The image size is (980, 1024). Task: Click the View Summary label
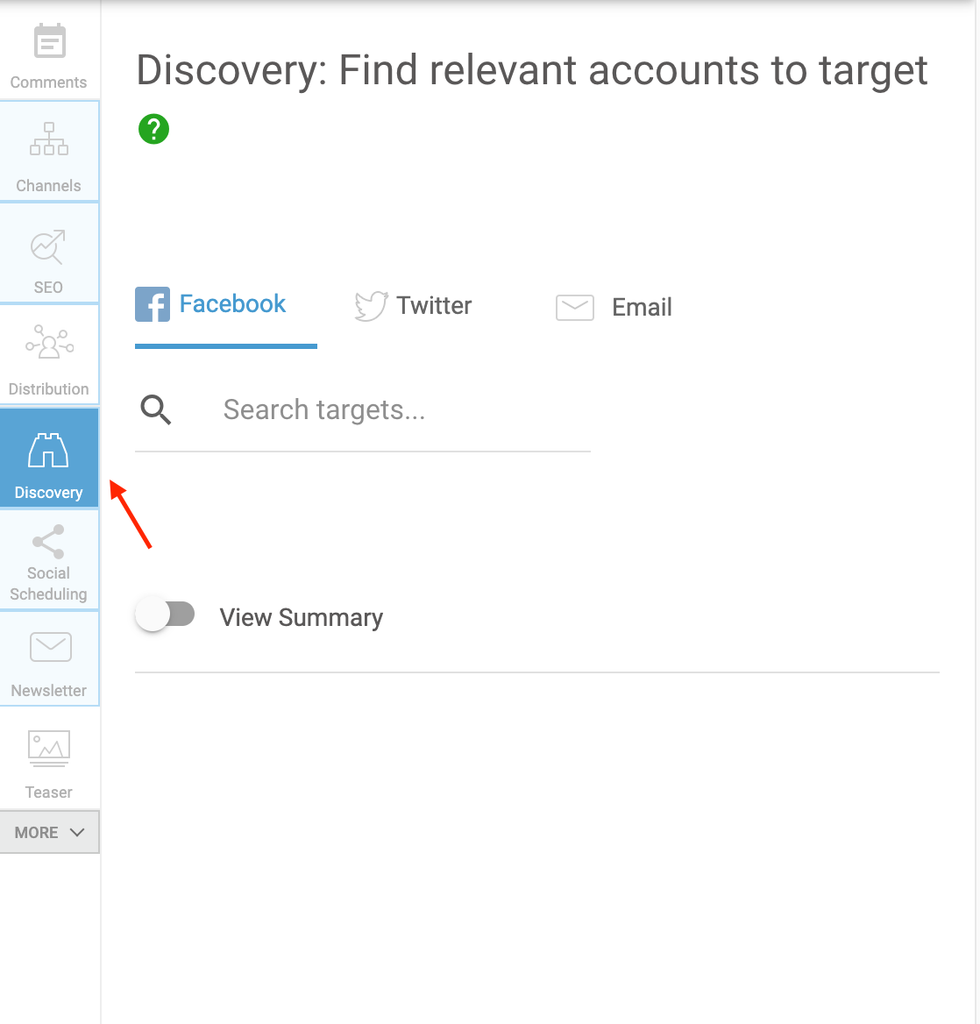301,618
